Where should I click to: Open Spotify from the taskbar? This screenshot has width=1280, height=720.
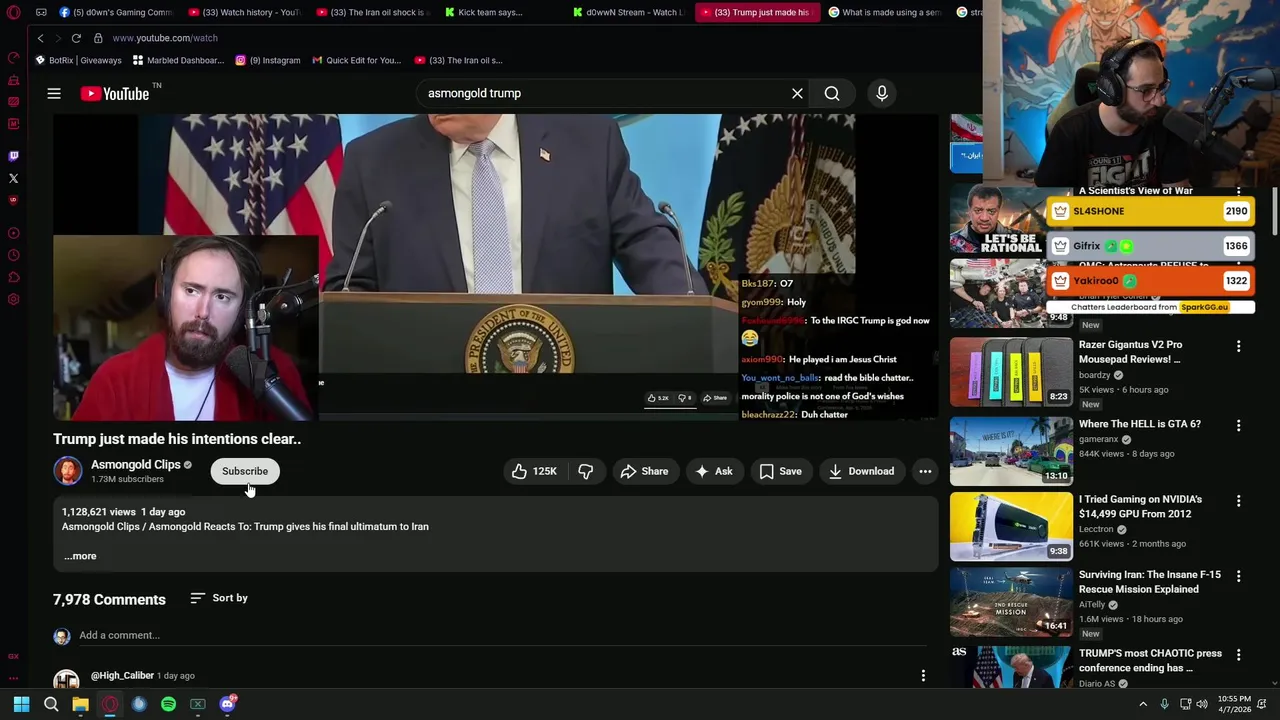(x=168, y=704)
